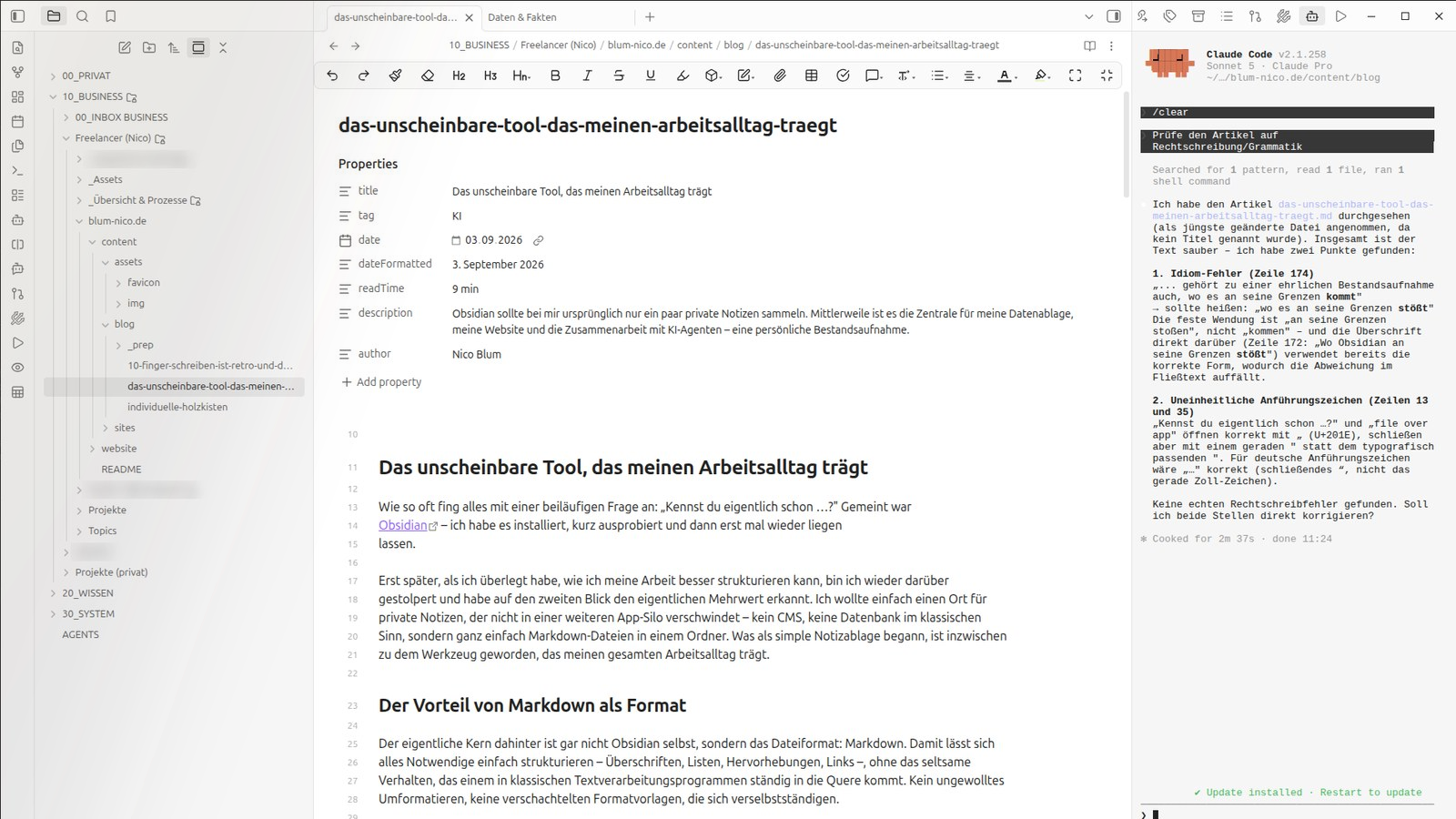This screenshot has width=1456, height=819.
Task: Follow the Obsidian link in article
Action: 402,525
